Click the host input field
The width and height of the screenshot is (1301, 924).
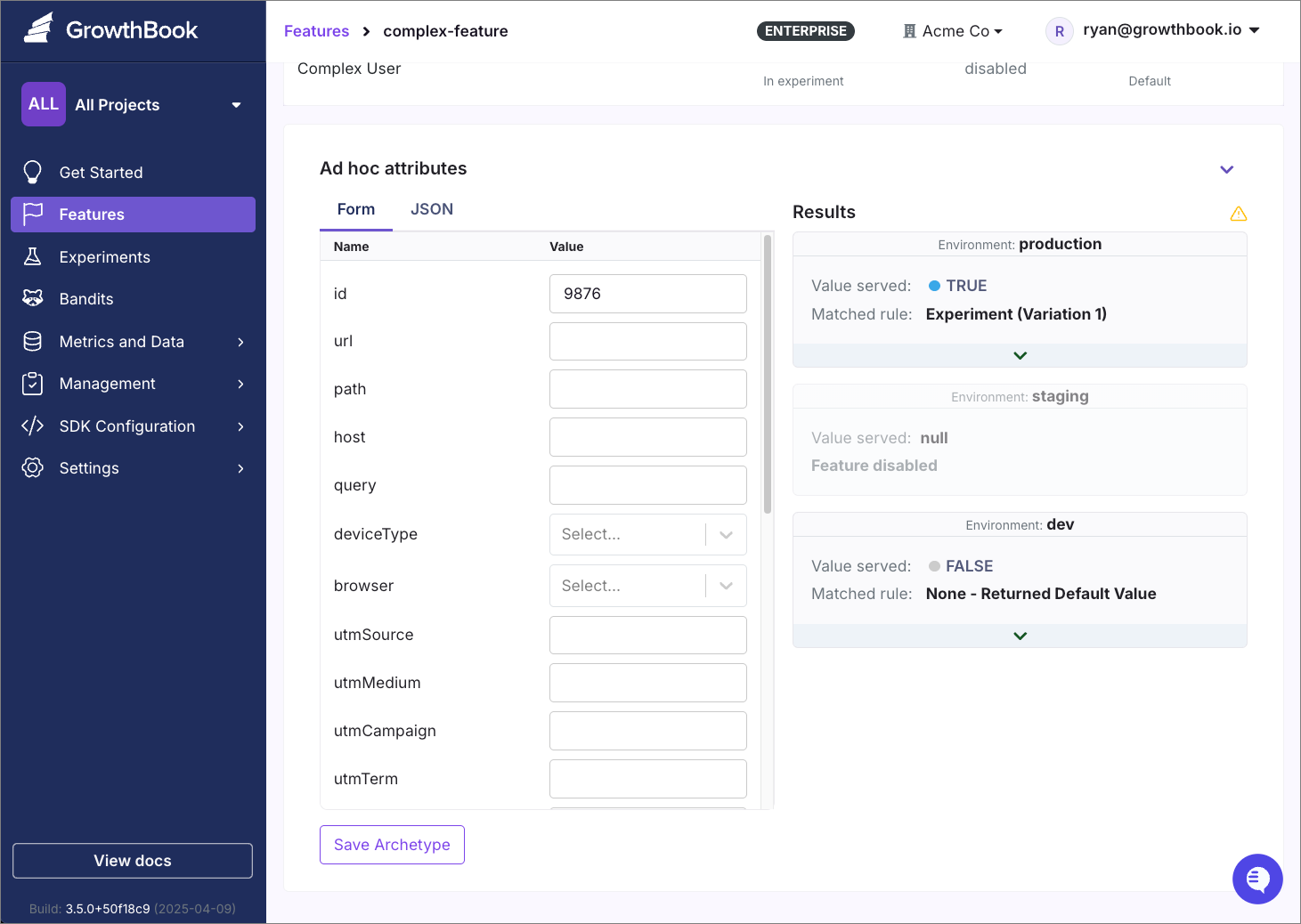(647, 437)
